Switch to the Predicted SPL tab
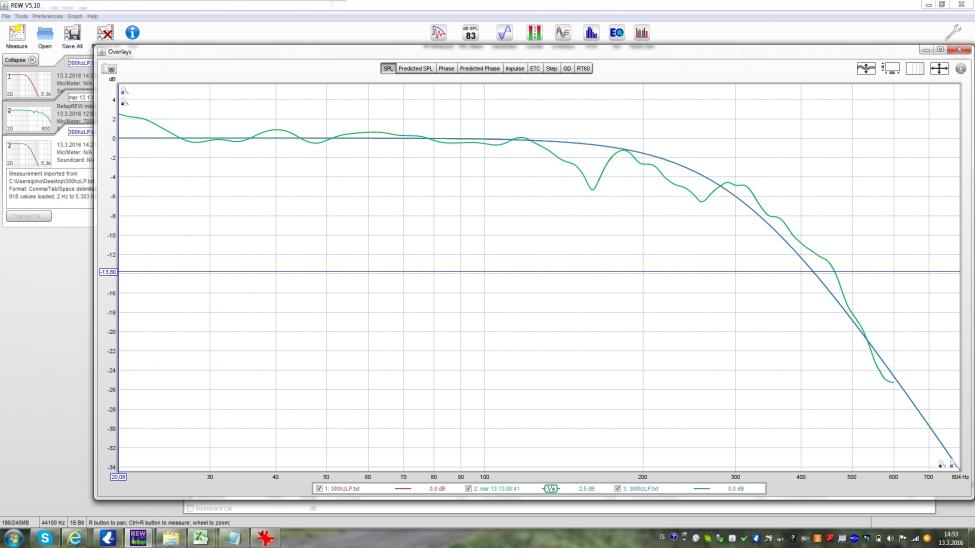Image resolution: width=975 pixels, height=548 pixels. point(415,69)
